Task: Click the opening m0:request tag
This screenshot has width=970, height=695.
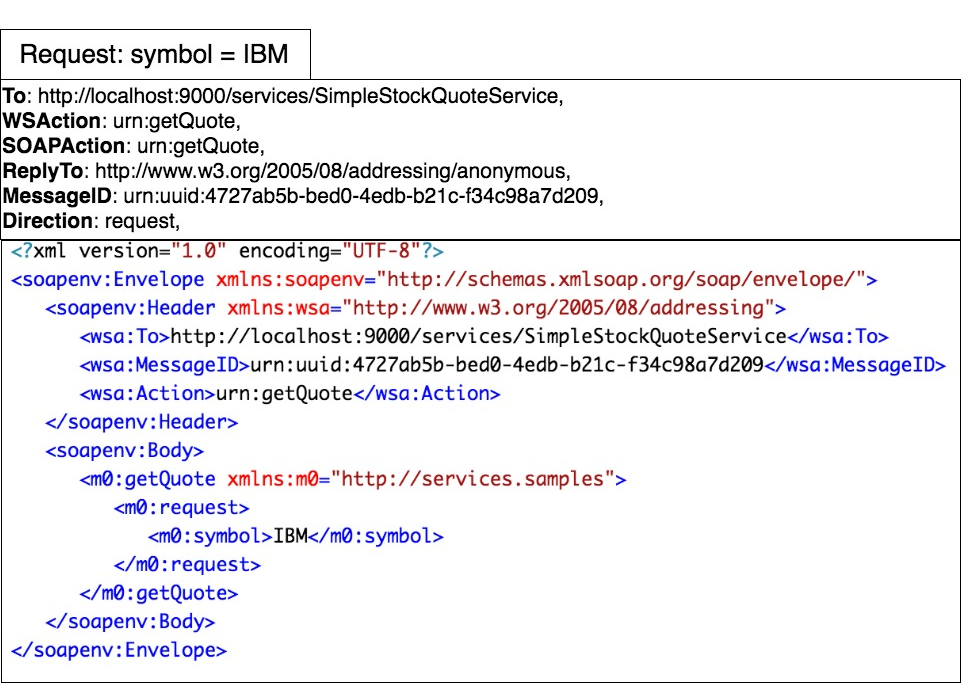Action: [x=182, y=508]
